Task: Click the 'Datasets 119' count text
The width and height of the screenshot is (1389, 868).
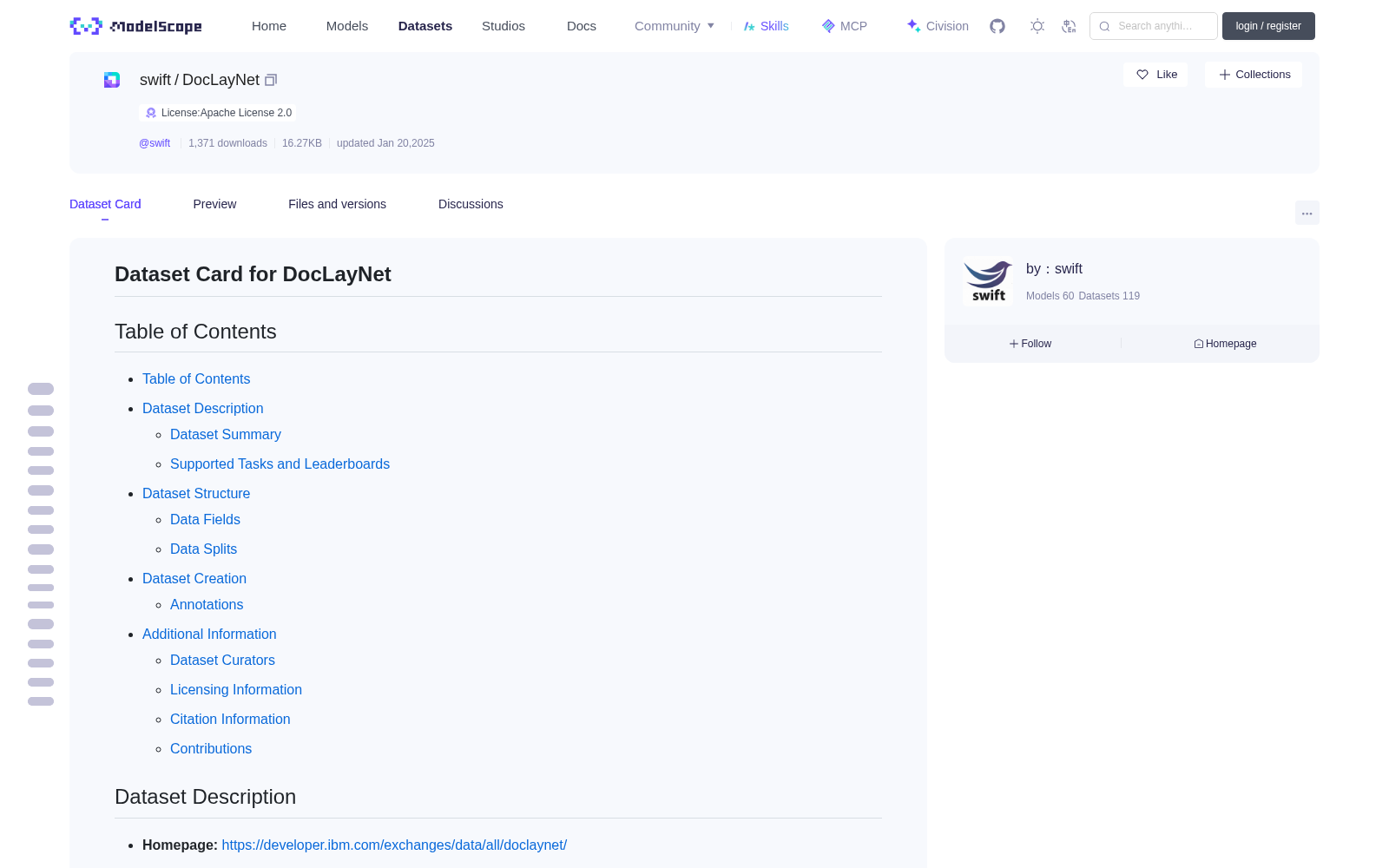Action: click(1109, 296)
